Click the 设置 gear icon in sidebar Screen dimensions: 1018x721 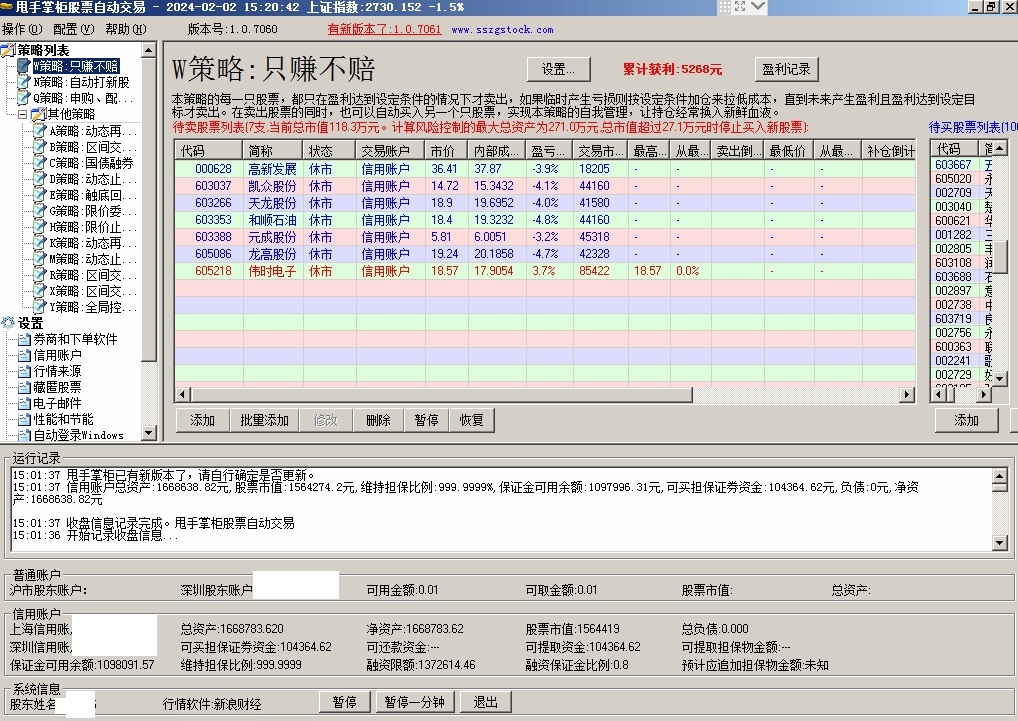tap(9, 323)
